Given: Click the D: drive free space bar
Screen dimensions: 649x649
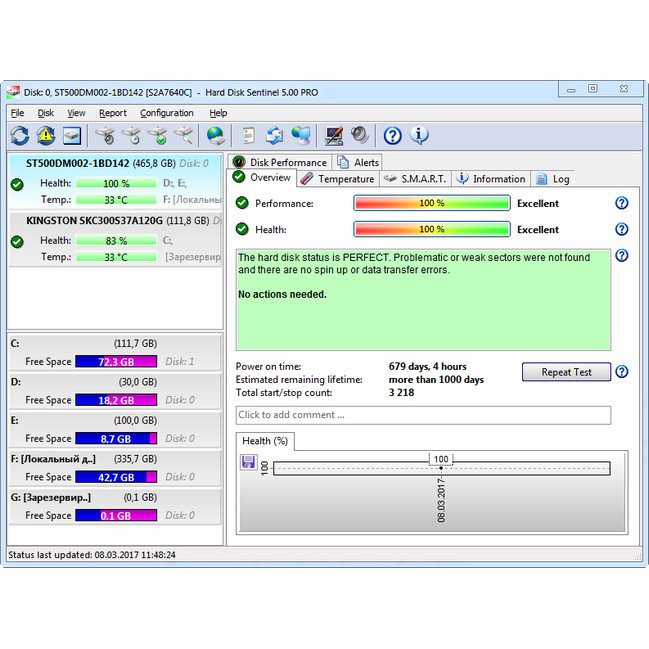Looking at the screenshot, I should (x=116, y=400).
